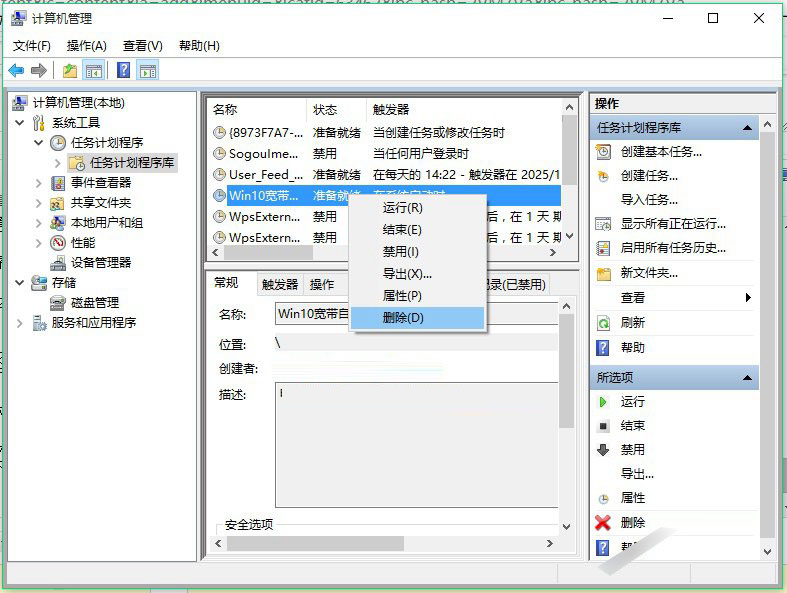Open the 查看(V) menu

point(143,46)
